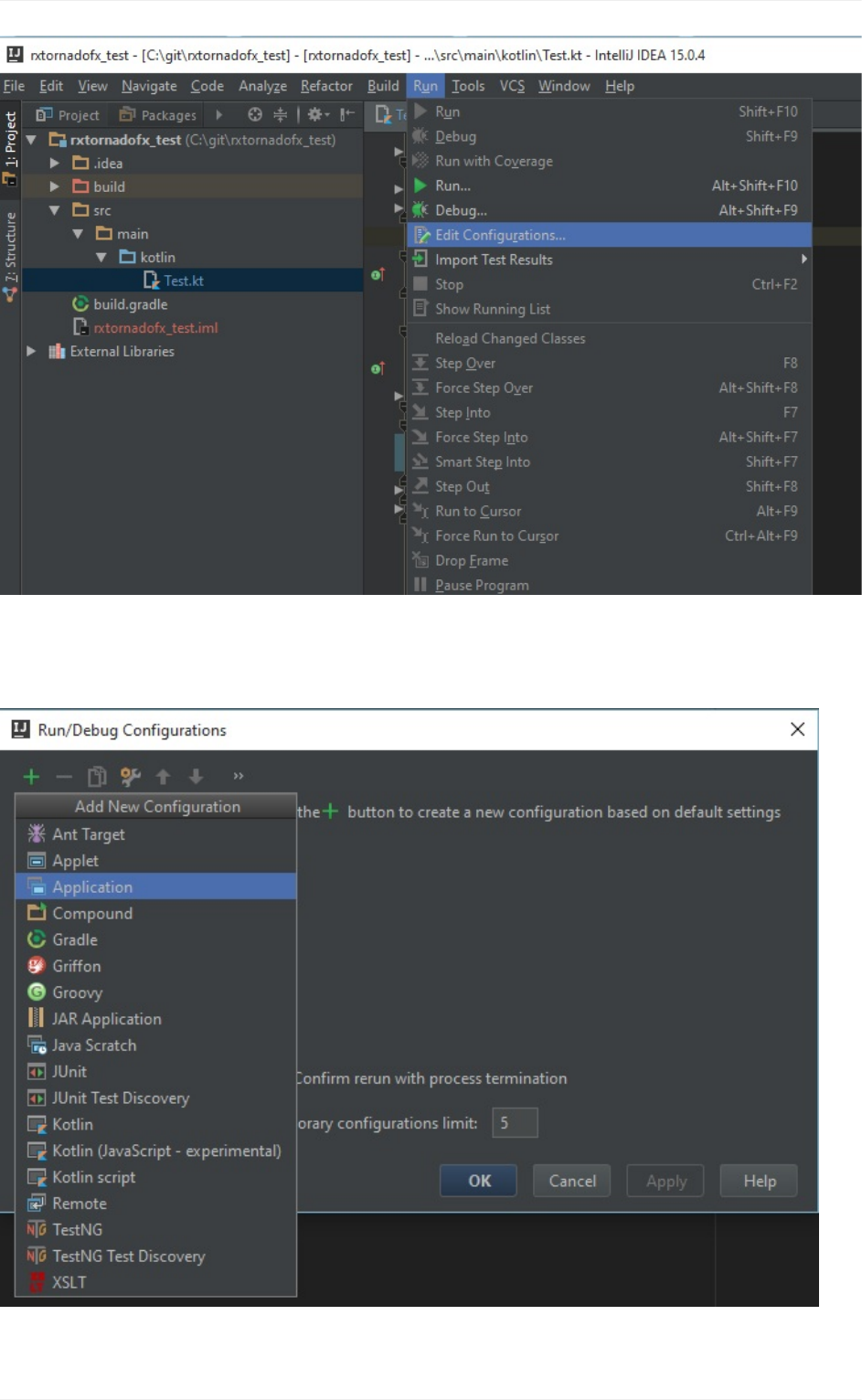Open Help from the dialog
Screen dimensions: 862x1400
[x=759, y=1181]
